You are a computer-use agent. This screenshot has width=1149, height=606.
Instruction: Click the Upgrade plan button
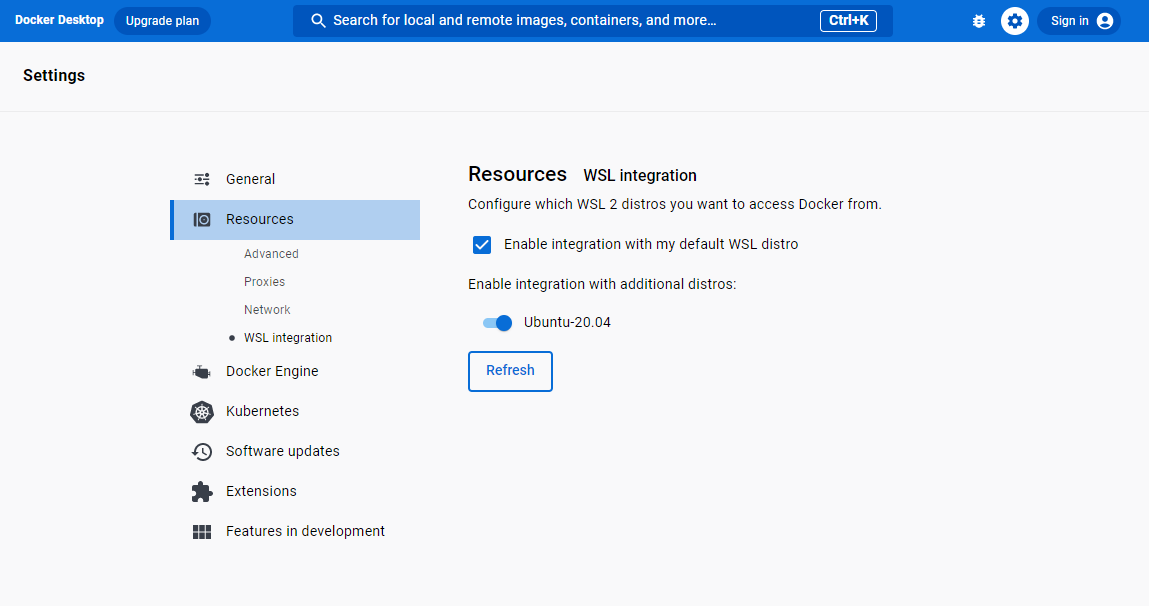[163, 21]
